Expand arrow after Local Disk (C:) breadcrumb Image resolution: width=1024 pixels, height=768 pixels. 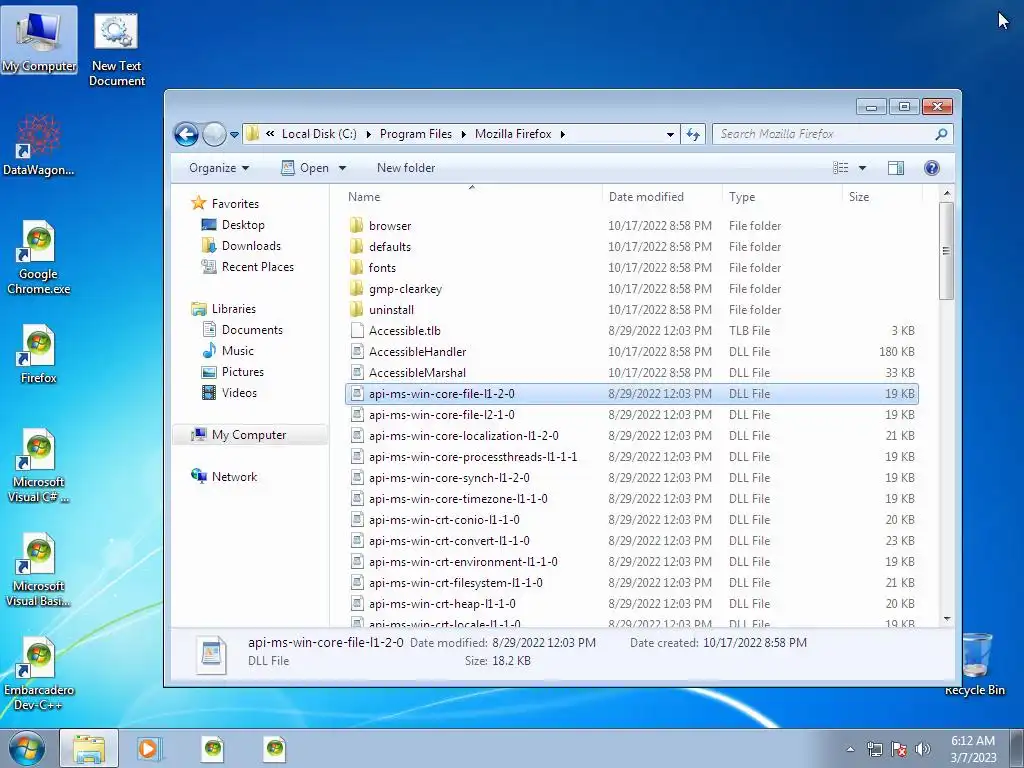[x=368, y=135]
